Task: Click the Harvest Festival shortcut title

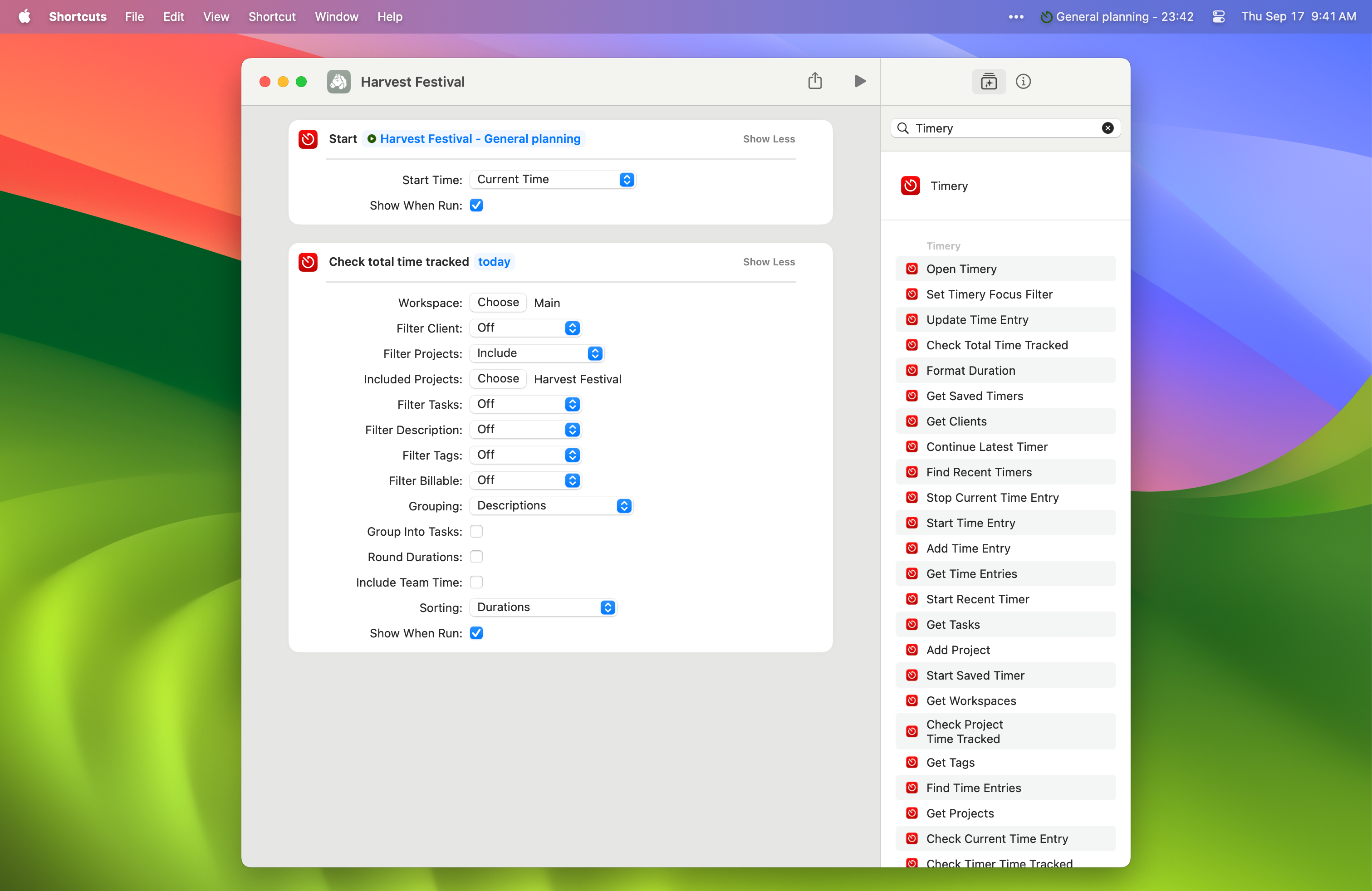Action: (412, 82)
